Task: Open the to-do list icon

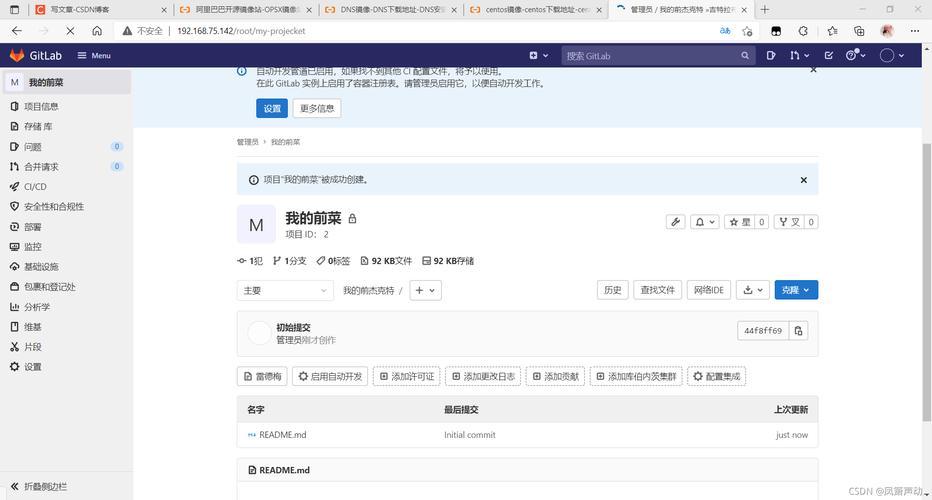Action: coord(829,55)
